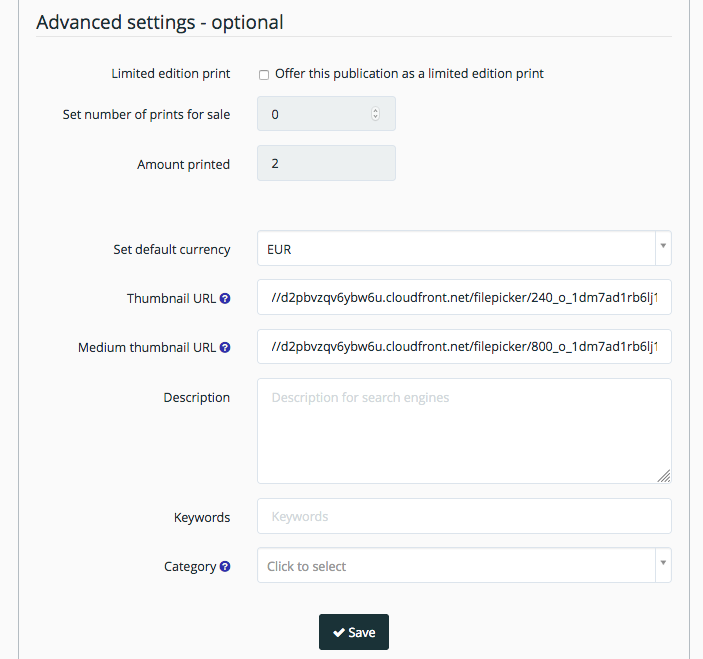This screenshot has width=703, height=659.
Task: Click the Category help icon
Action: (x=225, y=566)
